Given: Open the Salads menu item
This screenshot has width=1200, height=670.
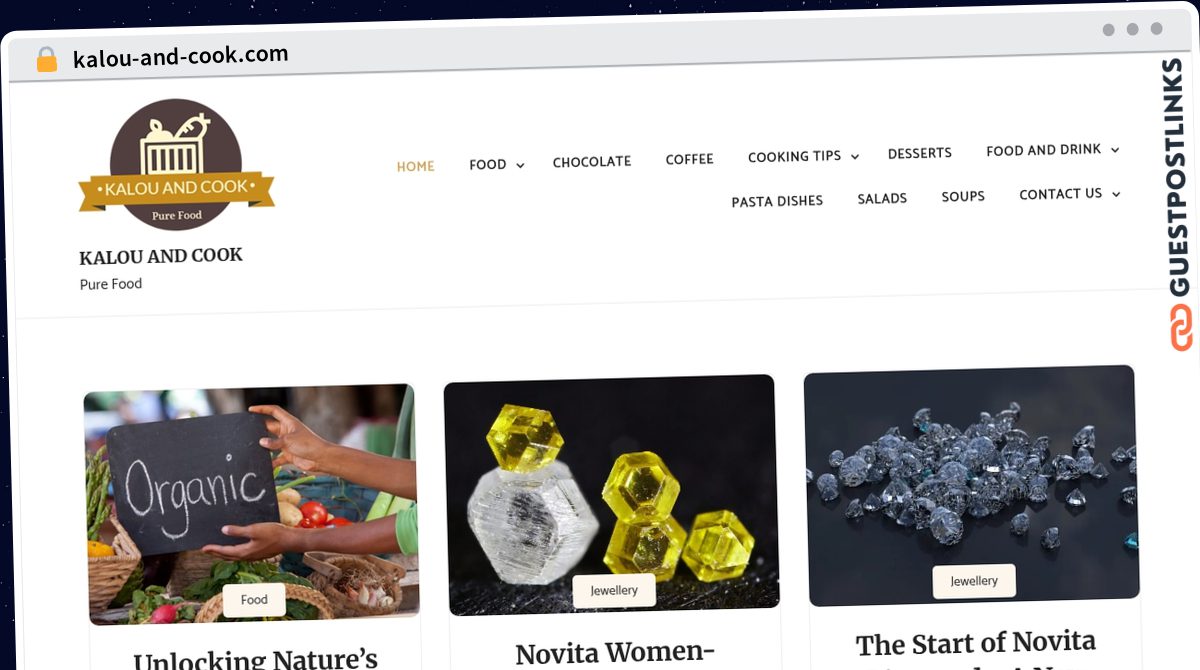Looking at the screenshot, I should pos(882,199).
